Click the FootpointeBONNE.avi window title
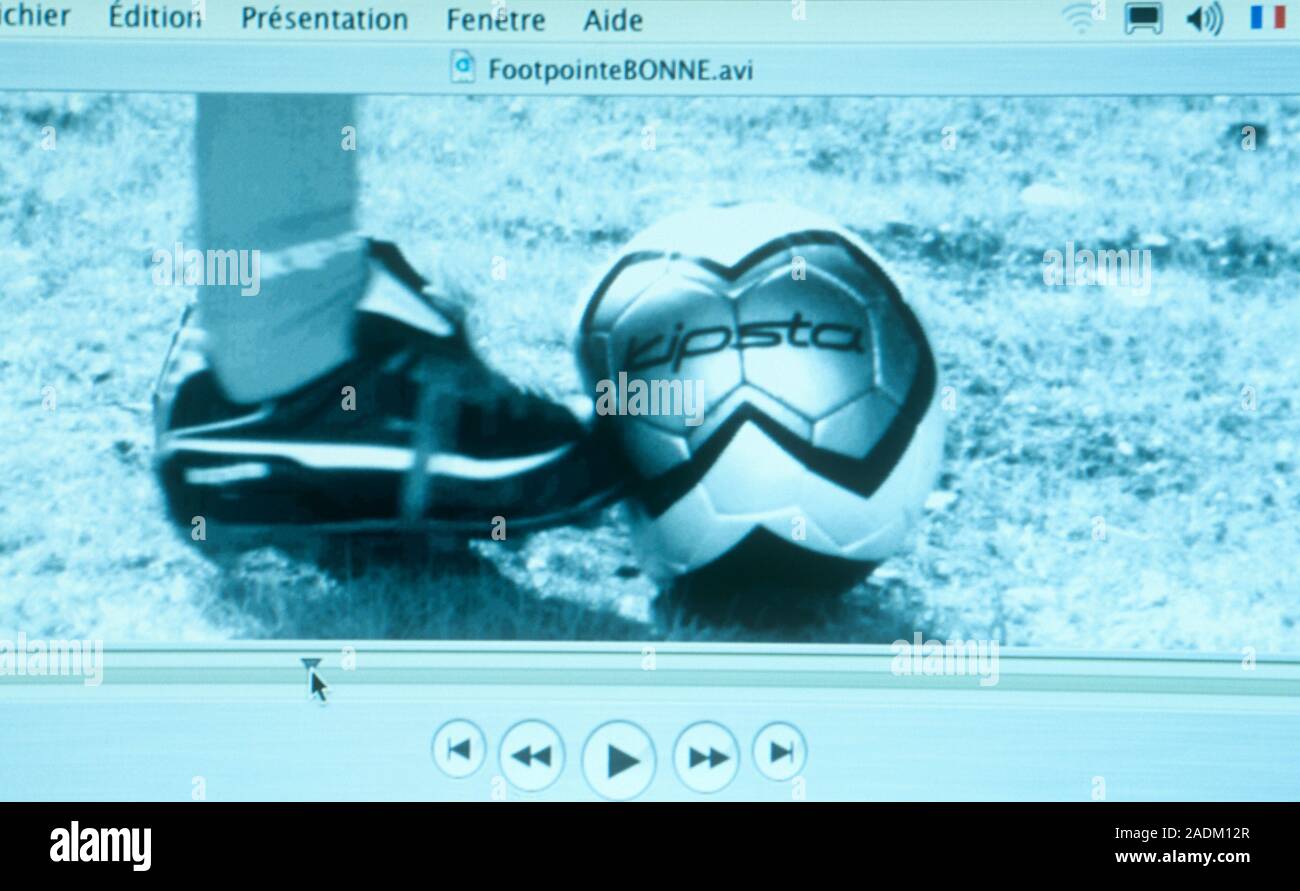The image size is (1300, 891). click(620, 70)
